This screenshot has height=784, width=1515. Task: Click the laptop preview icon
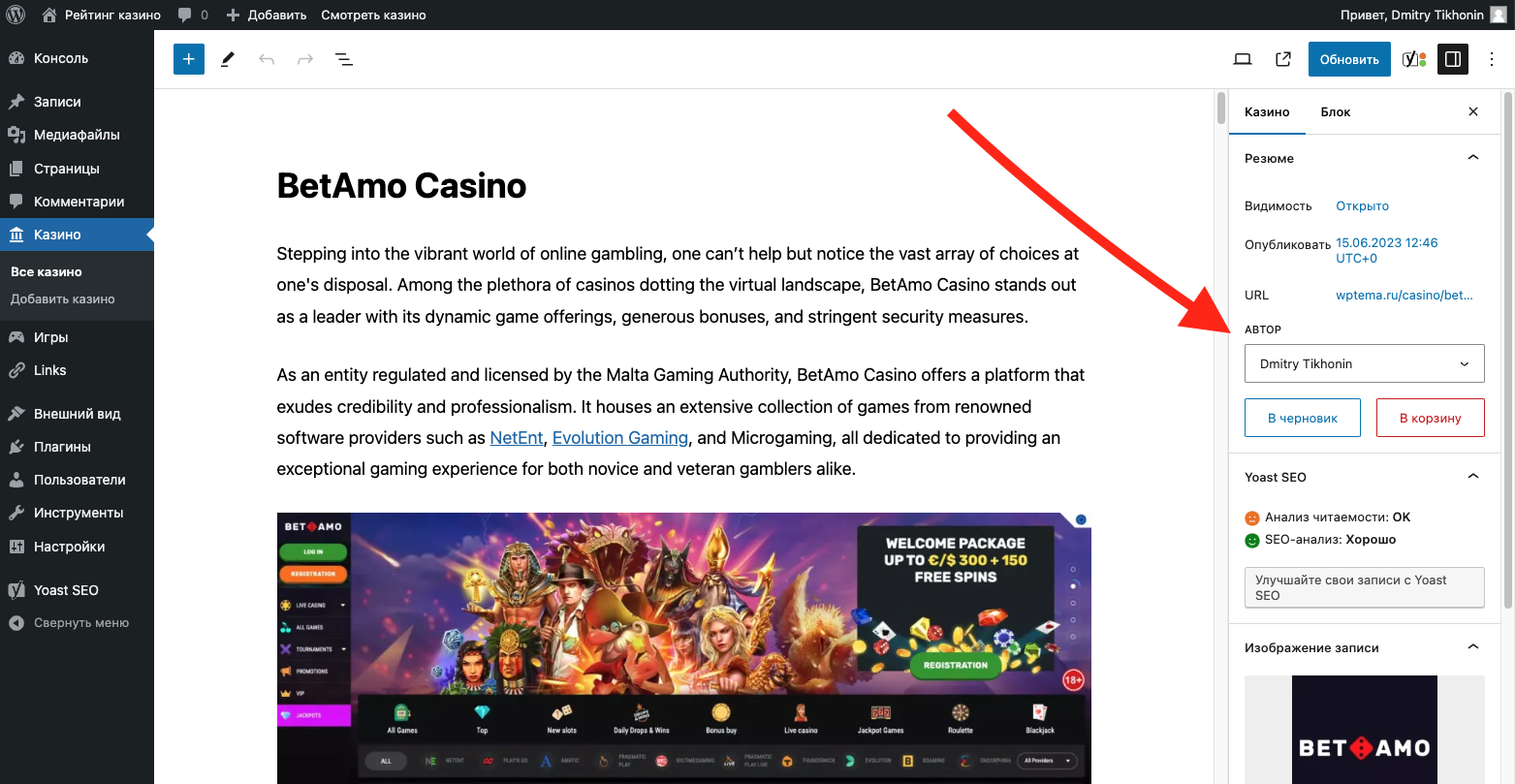1243,59
